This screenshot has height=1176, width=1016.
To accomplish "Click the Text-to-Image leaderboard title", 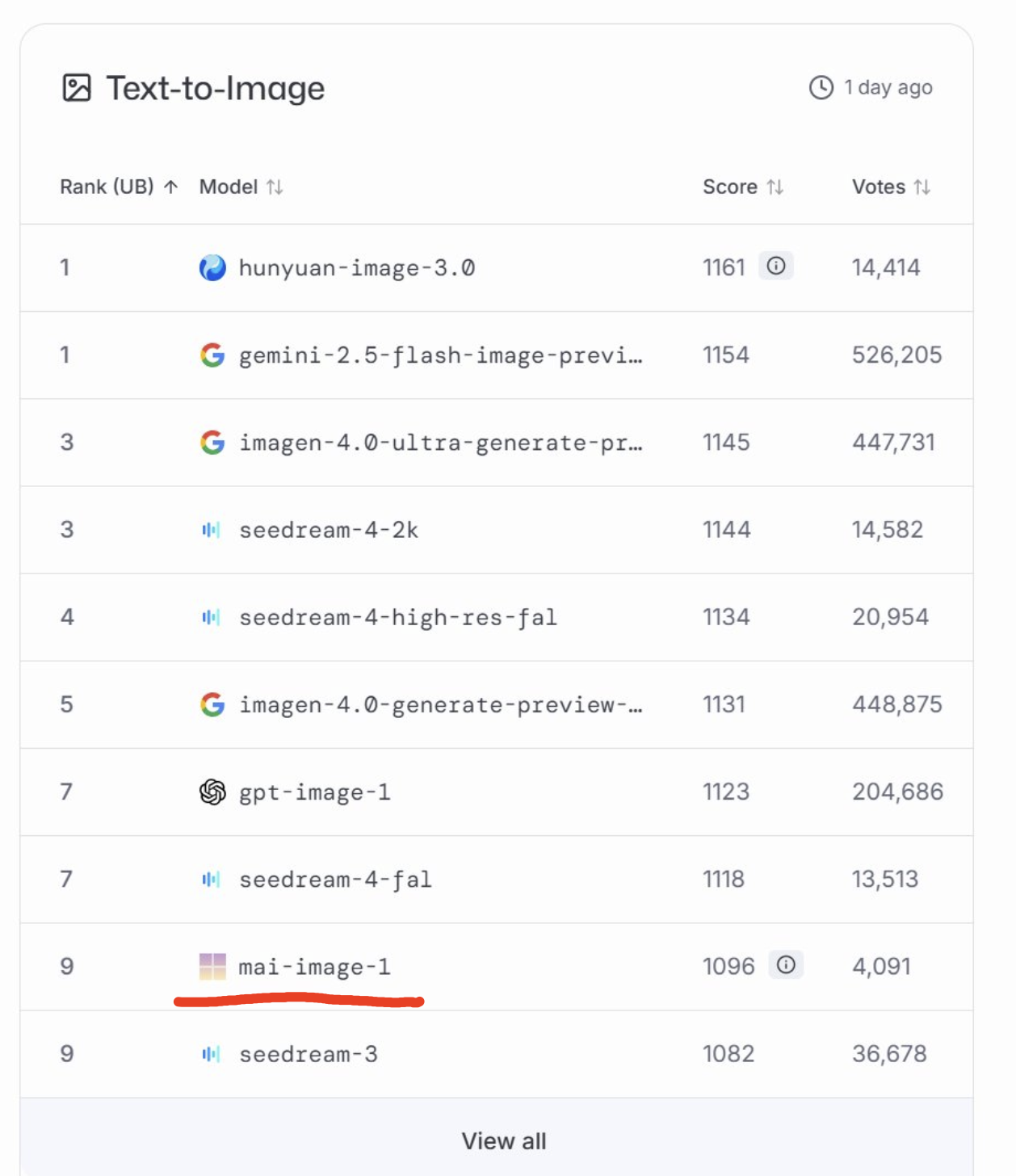I will tap(215, 88).
